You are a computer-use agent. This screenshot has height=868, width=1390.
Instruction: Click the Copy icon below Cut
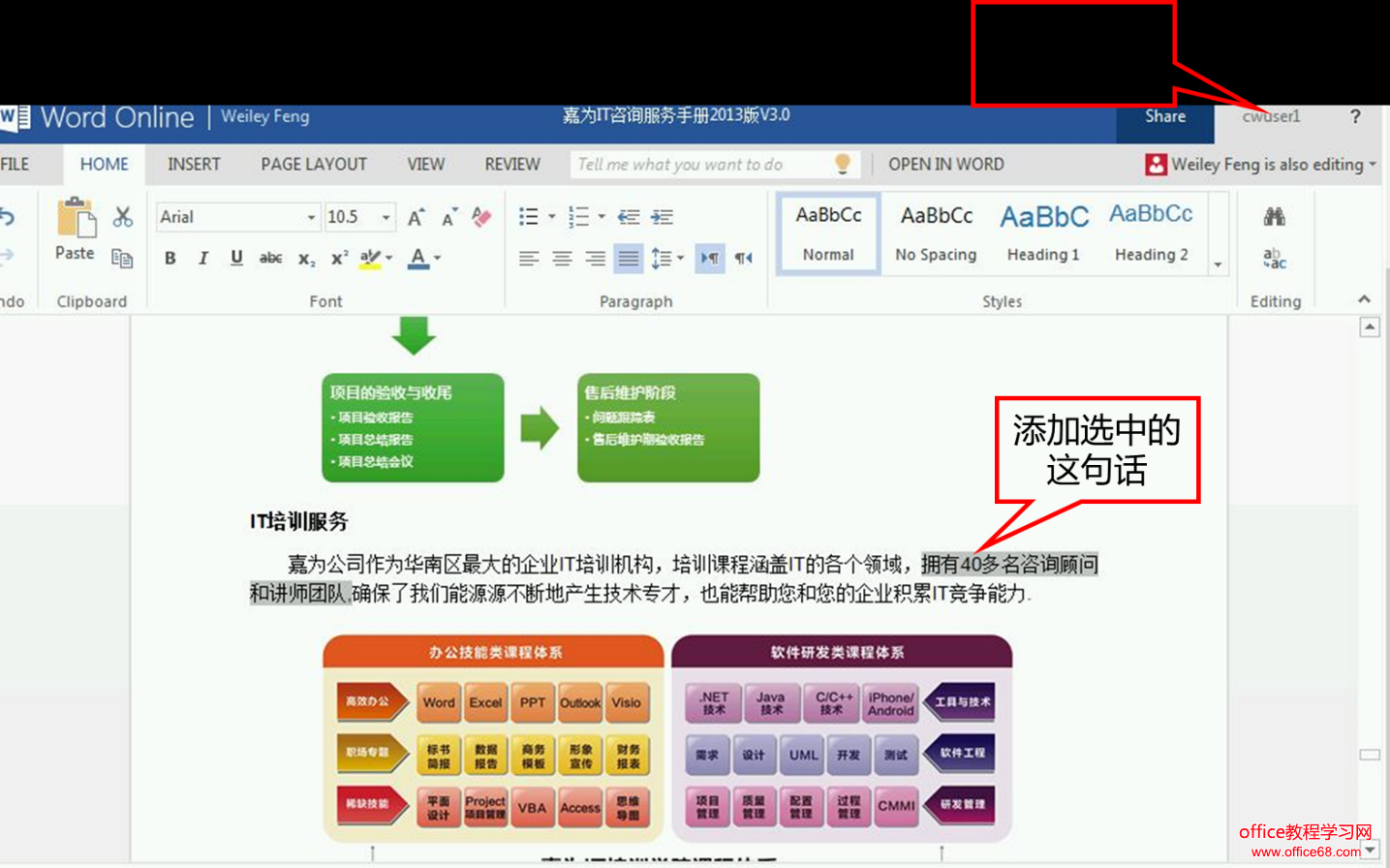pos(122,258)
